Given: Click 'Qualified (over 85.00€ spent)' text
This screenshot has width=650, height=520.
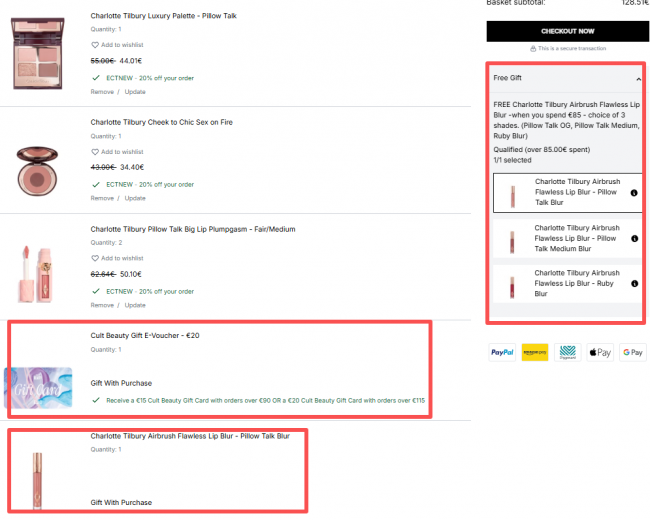Looking at the screenshot, I should 542,150.
